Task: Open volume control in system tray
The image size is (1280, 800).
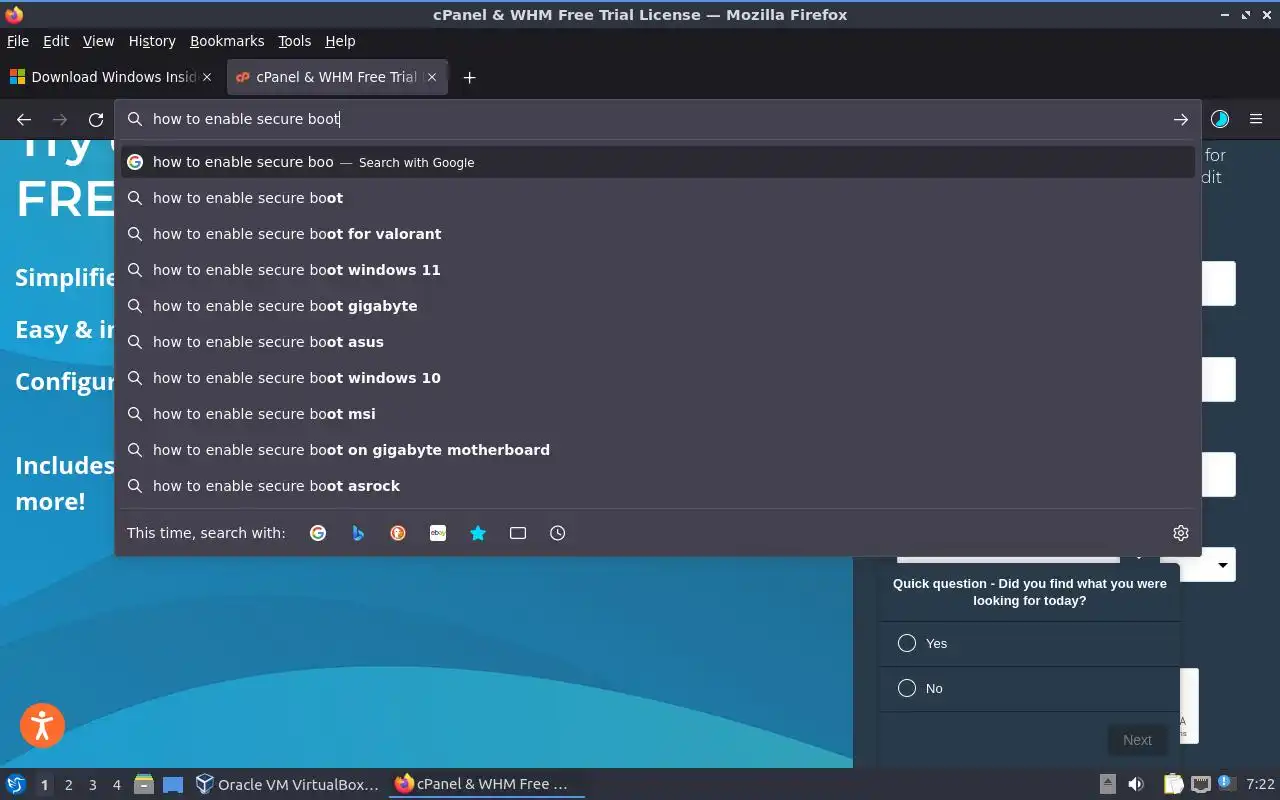Action: coord(1136,784)
